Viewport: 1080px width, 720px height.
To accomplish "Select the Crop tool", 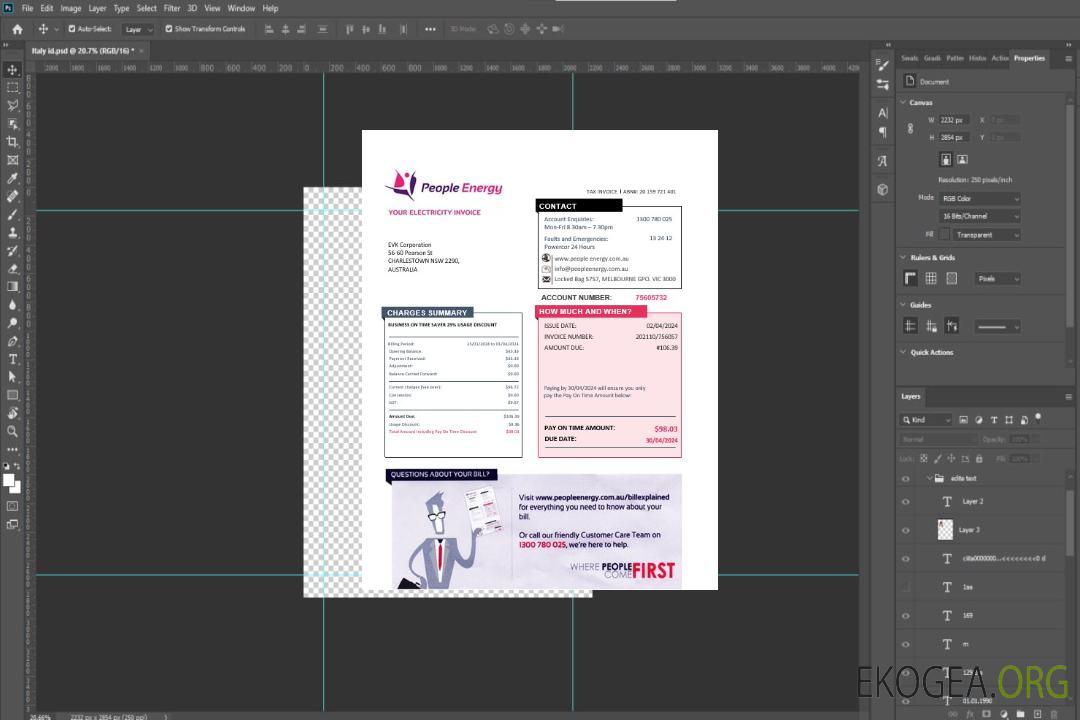I will 13,142.
